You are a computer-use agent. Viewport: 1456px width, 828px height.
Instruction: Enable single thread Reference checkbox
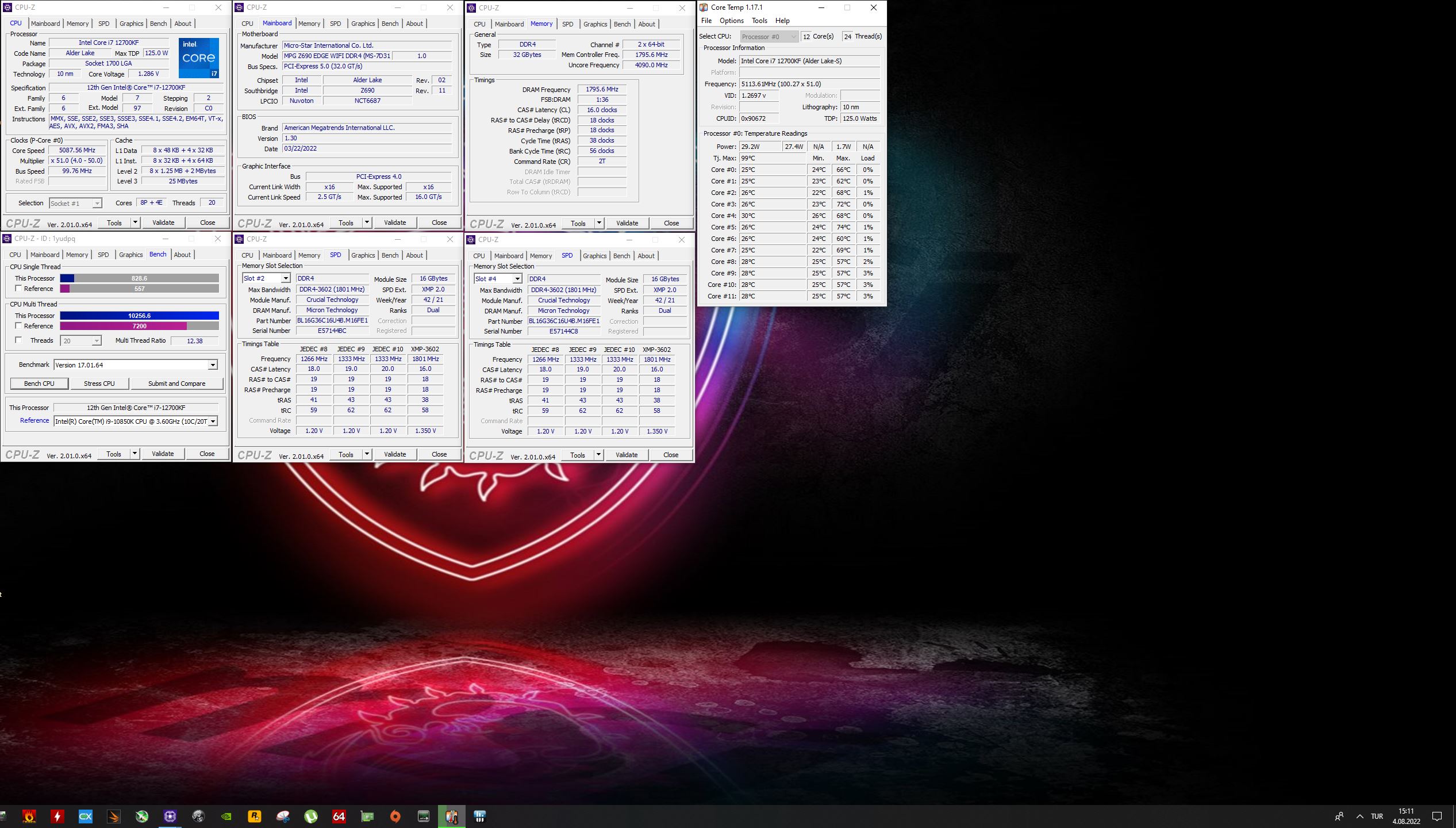click(18, 289)
